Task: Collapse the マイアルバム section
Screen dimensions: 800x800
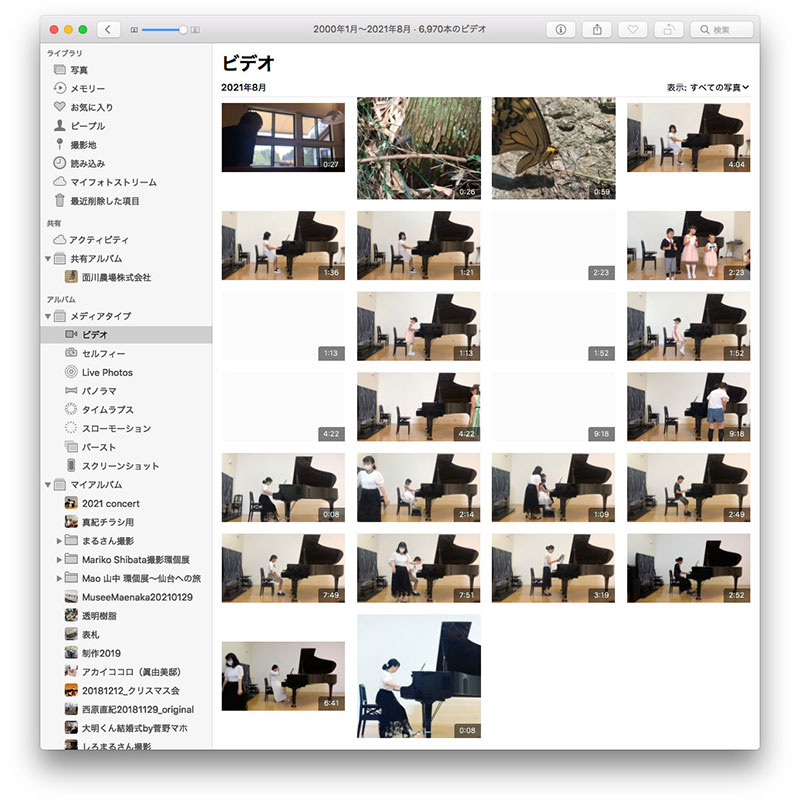Action: click(x=48, y=485)
